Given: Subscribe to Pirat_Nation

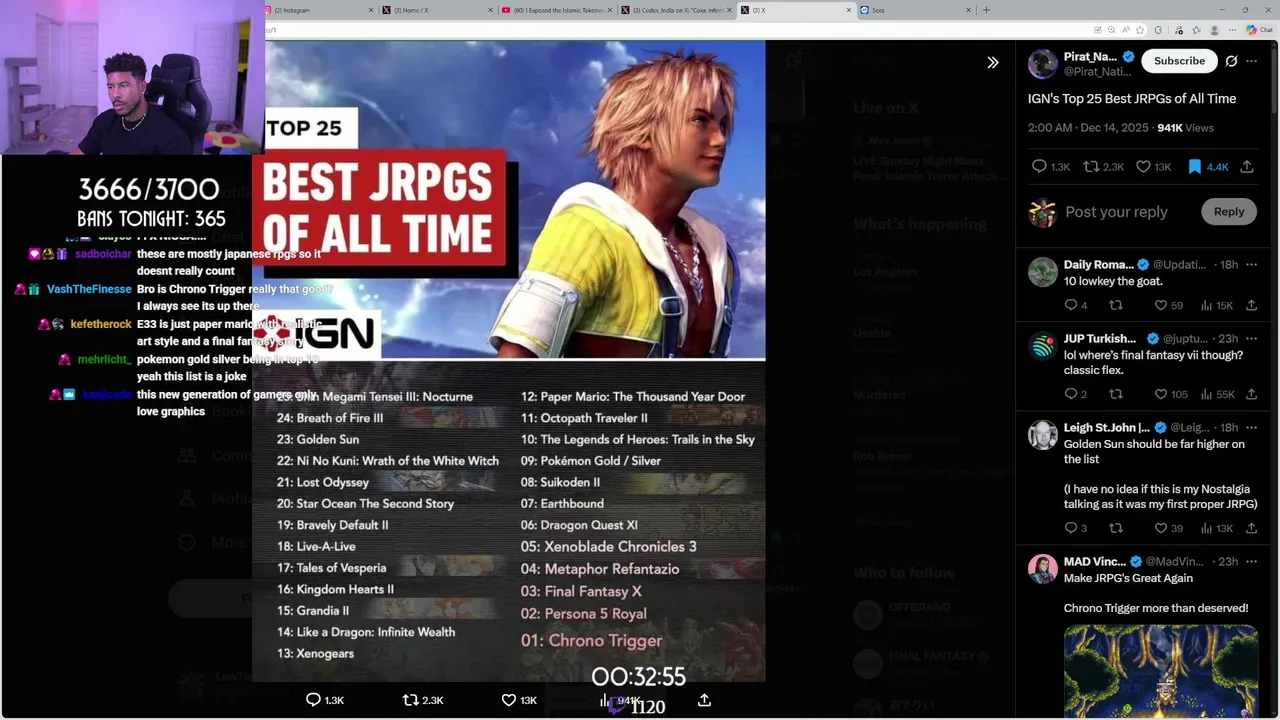Looking at the screenshot, I should (x=1179, y=61).
